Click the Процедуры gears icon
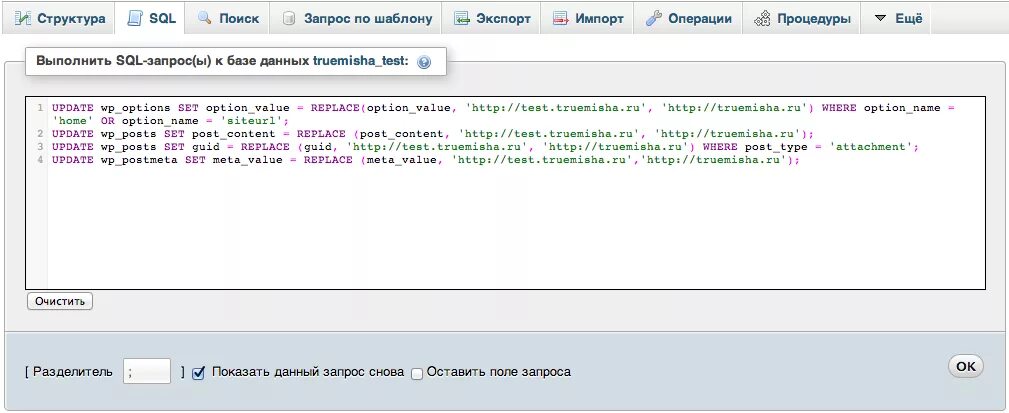1009x413 pixels. pyautogui.click(x=762, y=19)
